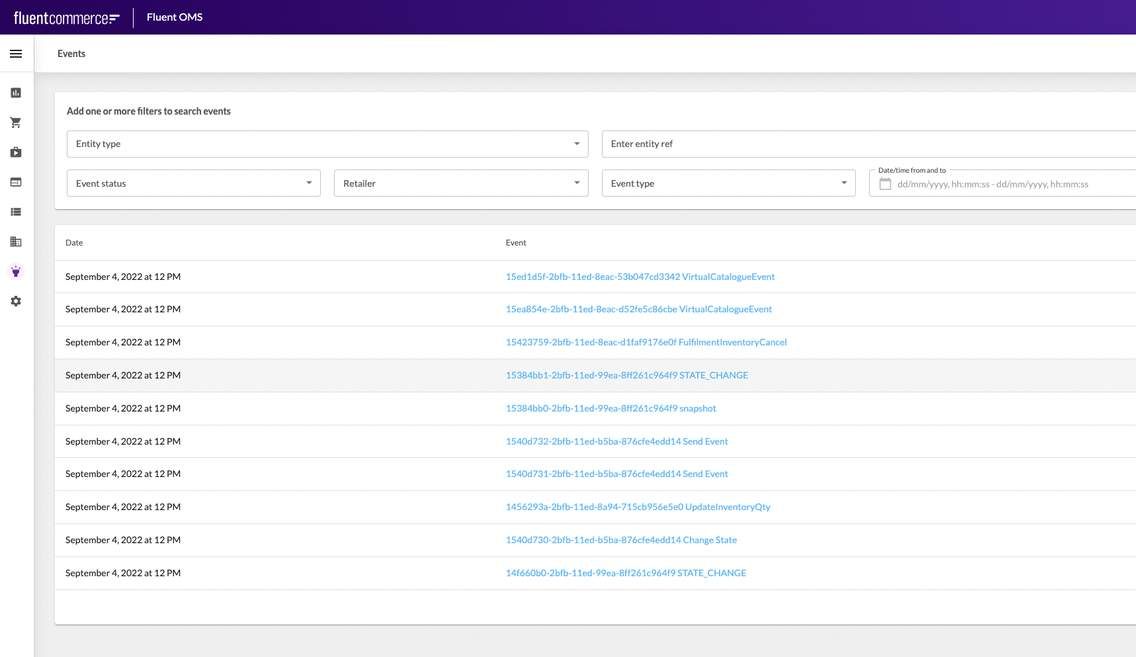Image resolution: width=1136 pixels, height=657 pixels.
Task: Open the Event status dropdown
Action: [x=193, y=184]
